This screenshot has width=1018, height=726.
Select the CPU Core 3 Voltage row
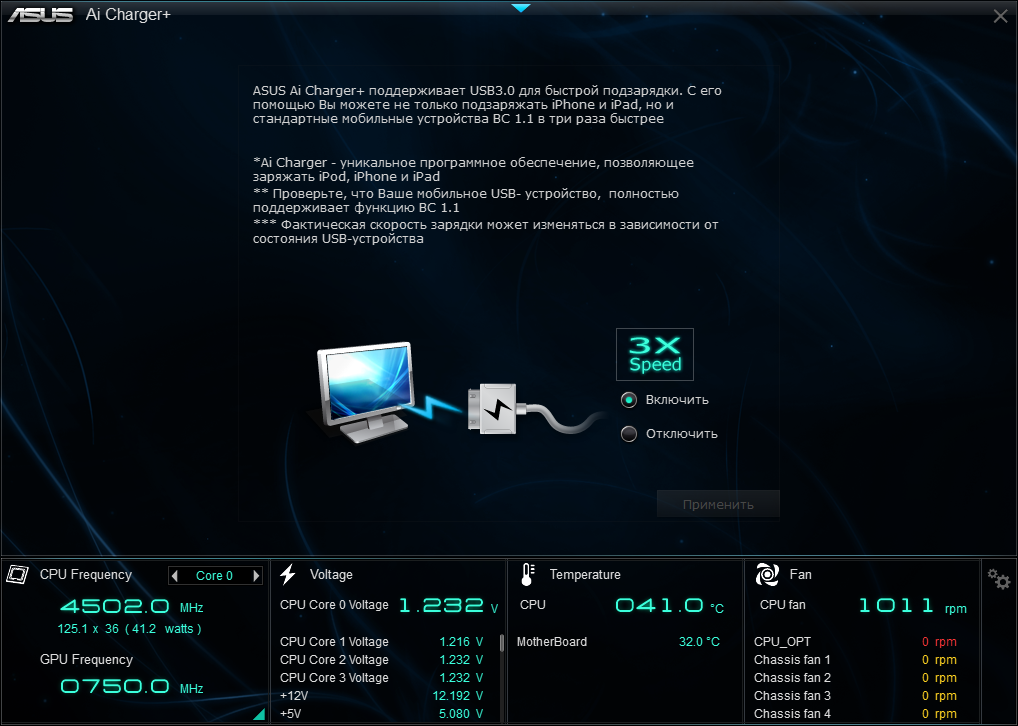tap(382, 678)
